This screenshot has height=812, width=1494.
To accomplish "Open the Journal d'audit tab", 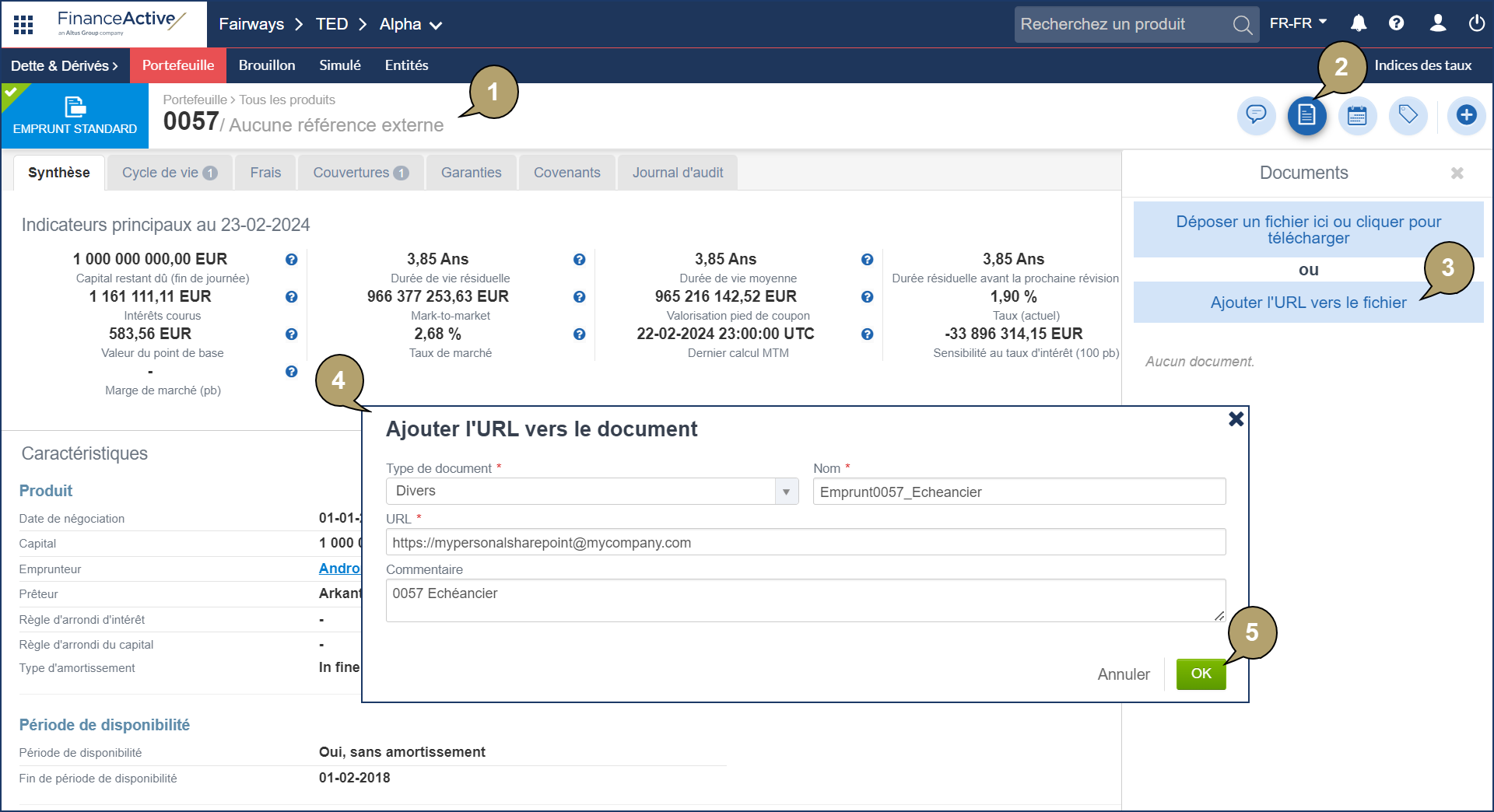I will tap(677, 173).
